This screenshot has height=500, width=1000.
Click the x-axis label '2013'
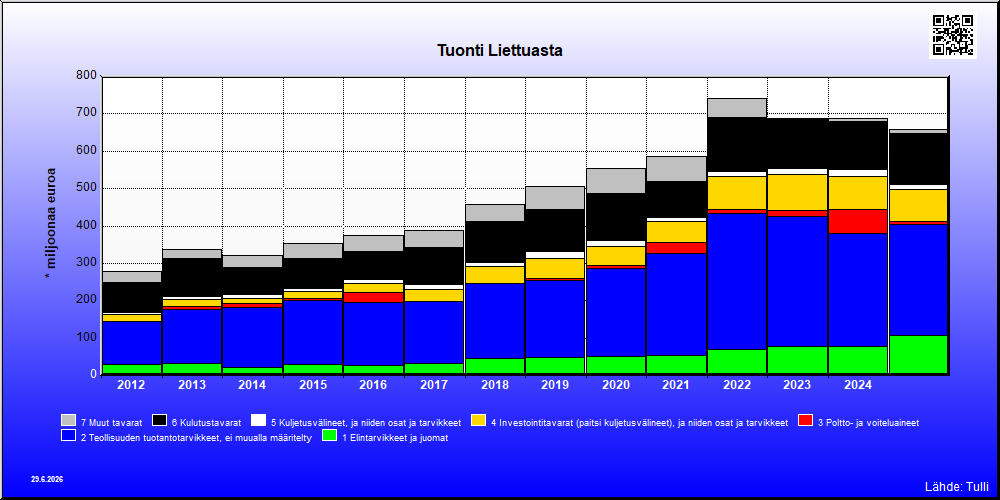193,385
